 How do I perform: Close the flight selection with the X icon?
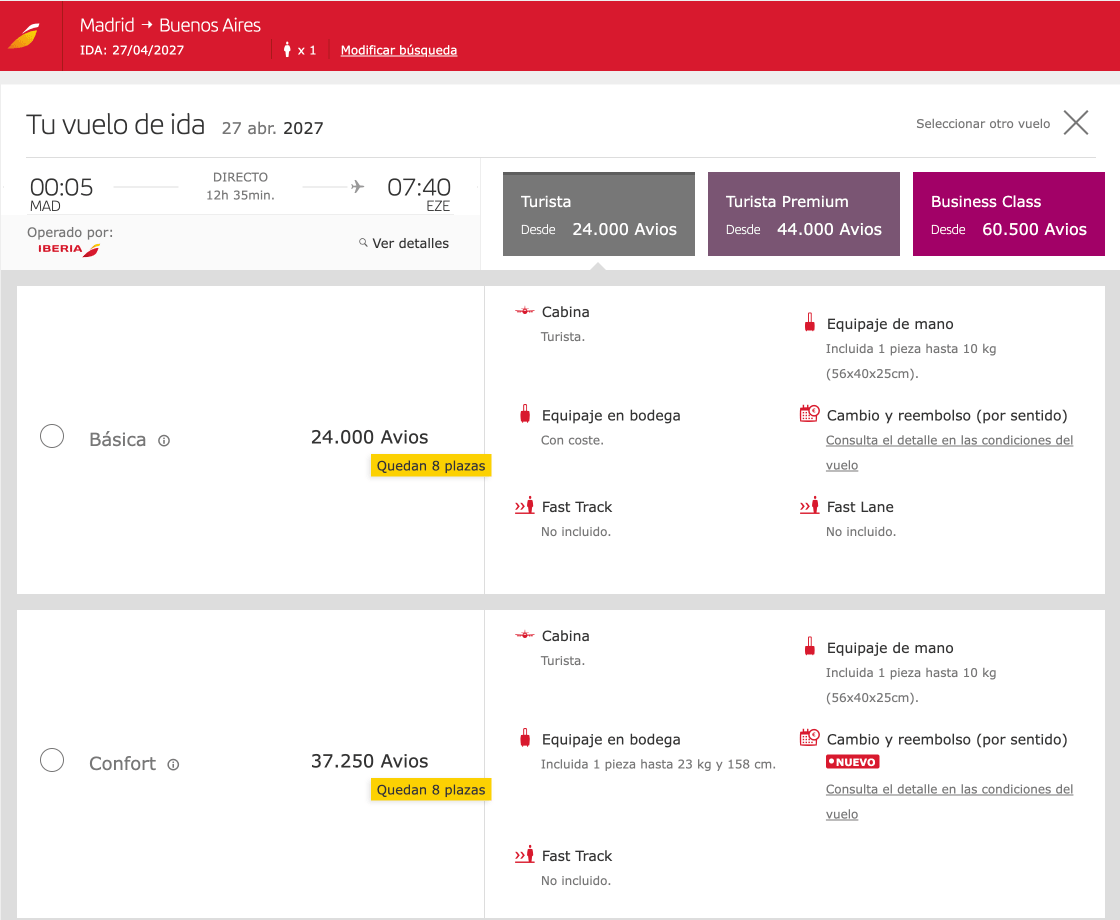[1076, 123]
